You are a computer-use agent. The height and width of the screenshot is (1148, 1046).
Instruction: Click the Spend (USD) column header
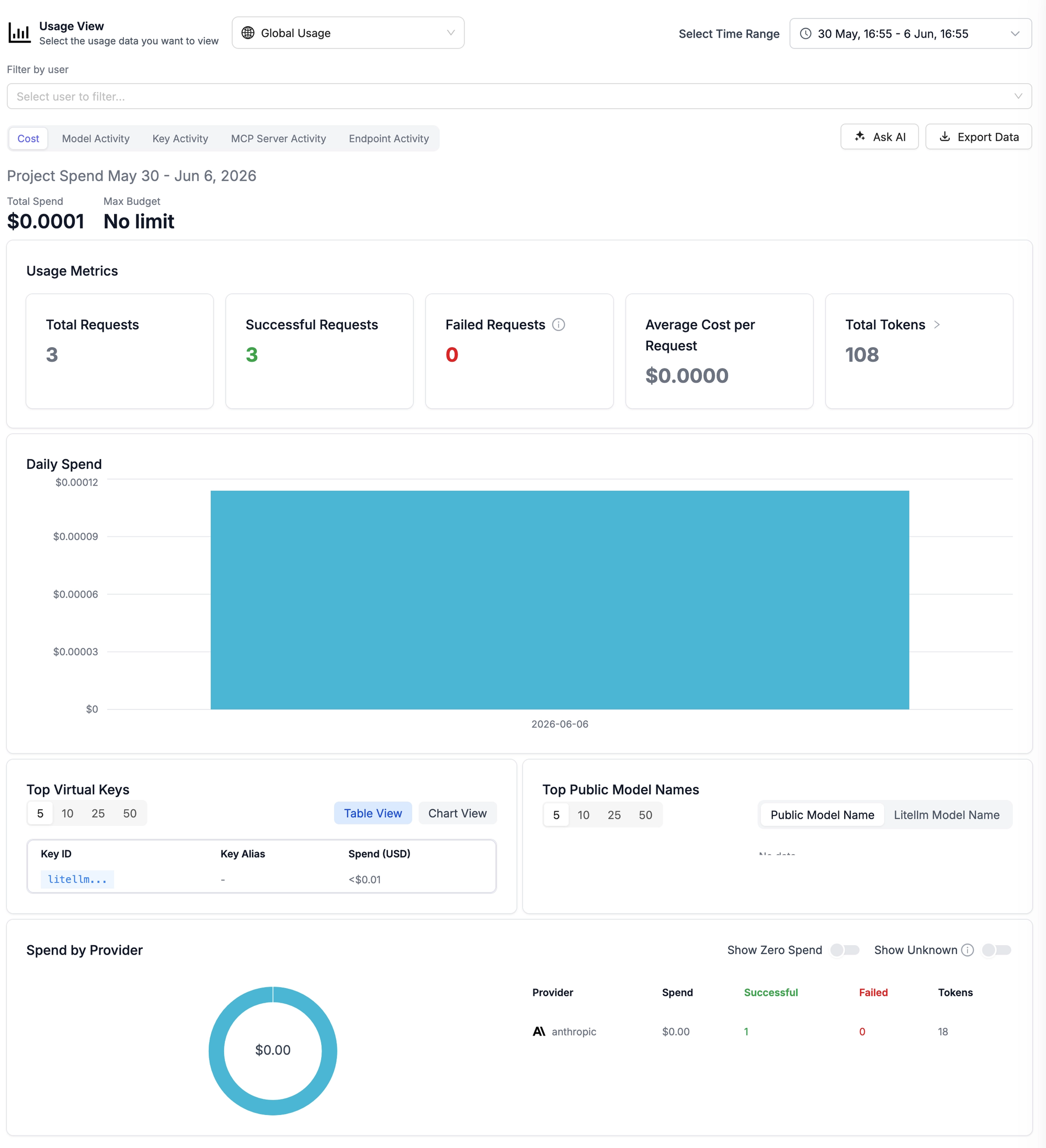coord(379,854)
